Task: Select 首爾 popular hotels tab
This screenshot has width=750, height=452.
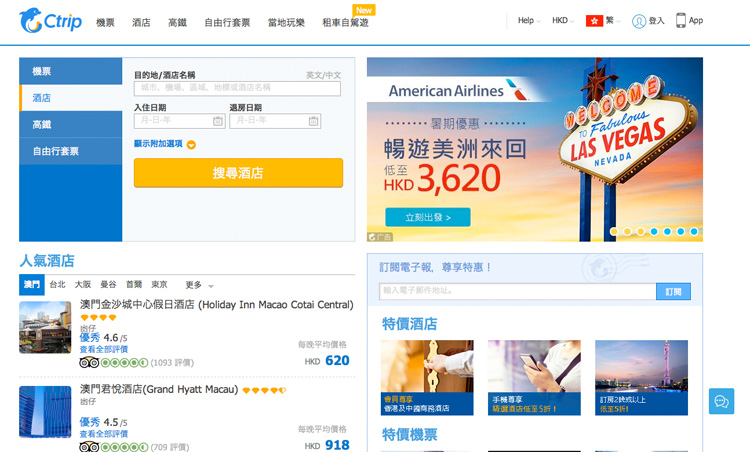Action: (134, 285)
